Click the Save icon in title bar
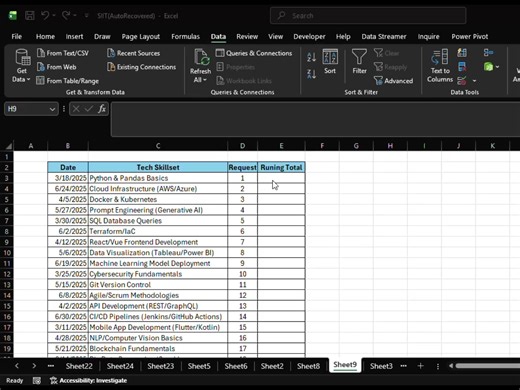This screenshot has width=520, height=390. point(30,15)
